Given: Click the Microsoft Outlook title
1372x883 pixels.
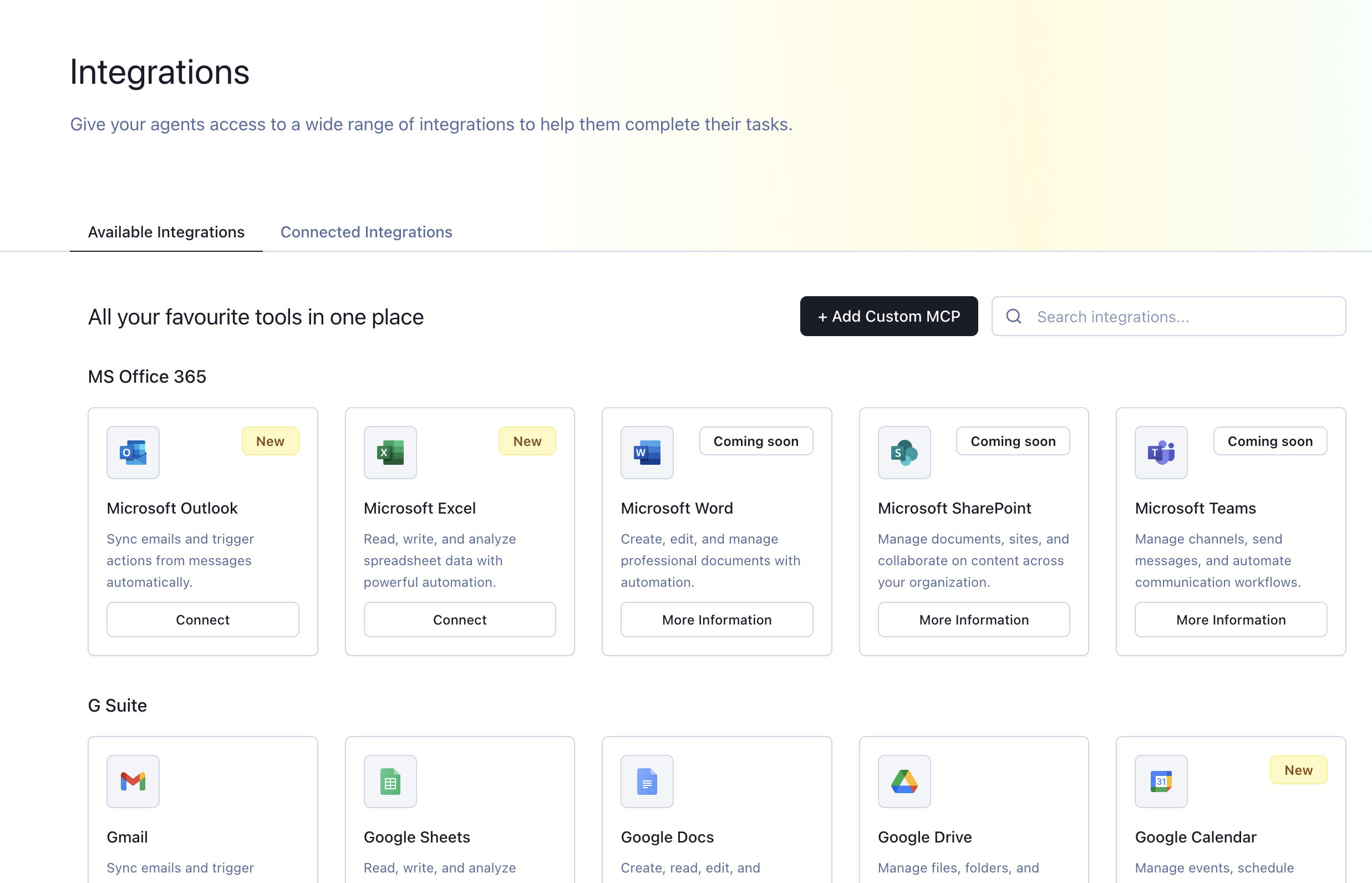Looking at the screenshot, I should pyautogui.click(x=172, y=508).
